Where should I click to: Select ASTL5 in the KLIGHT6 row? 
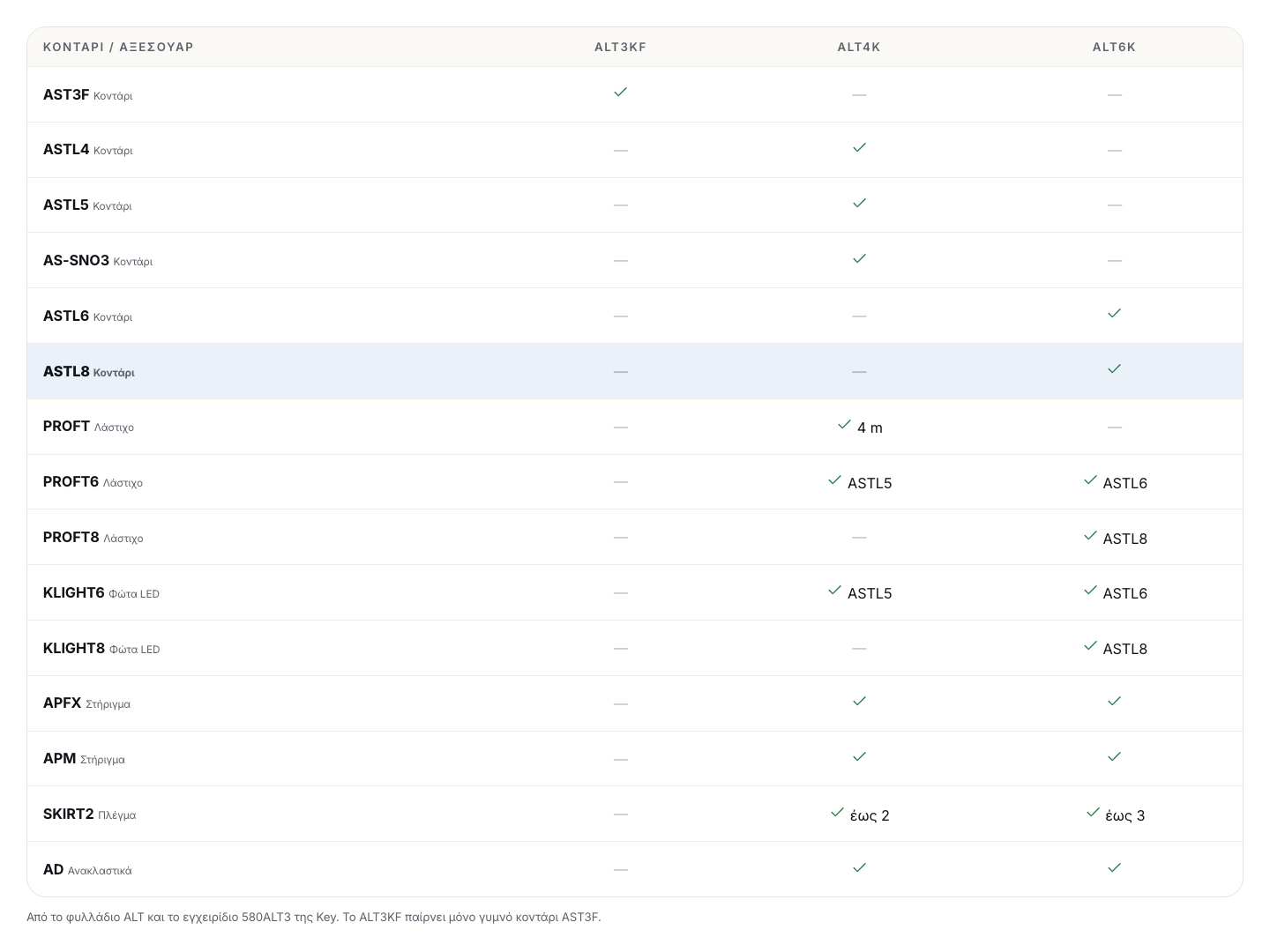point(870,593)
